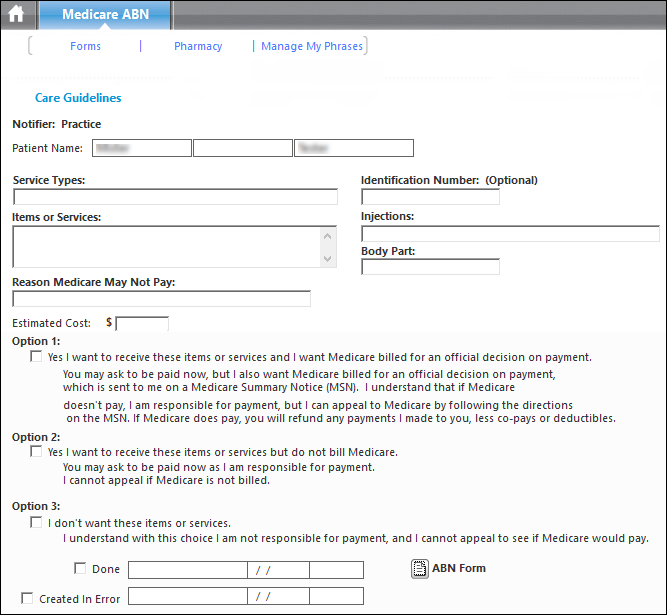
Task: Click the patient middle name field
Action: point(243,148)
